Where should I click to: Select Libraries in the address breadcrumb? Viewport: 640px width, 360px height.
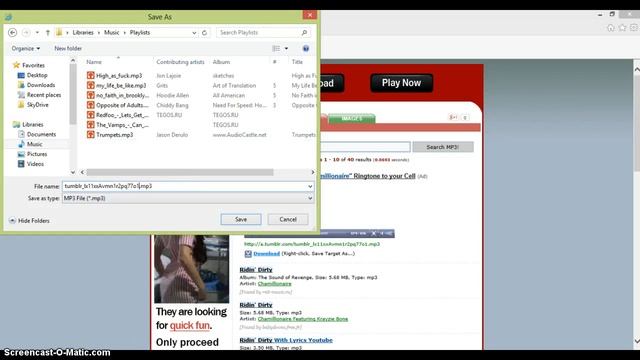coord(83,32)
